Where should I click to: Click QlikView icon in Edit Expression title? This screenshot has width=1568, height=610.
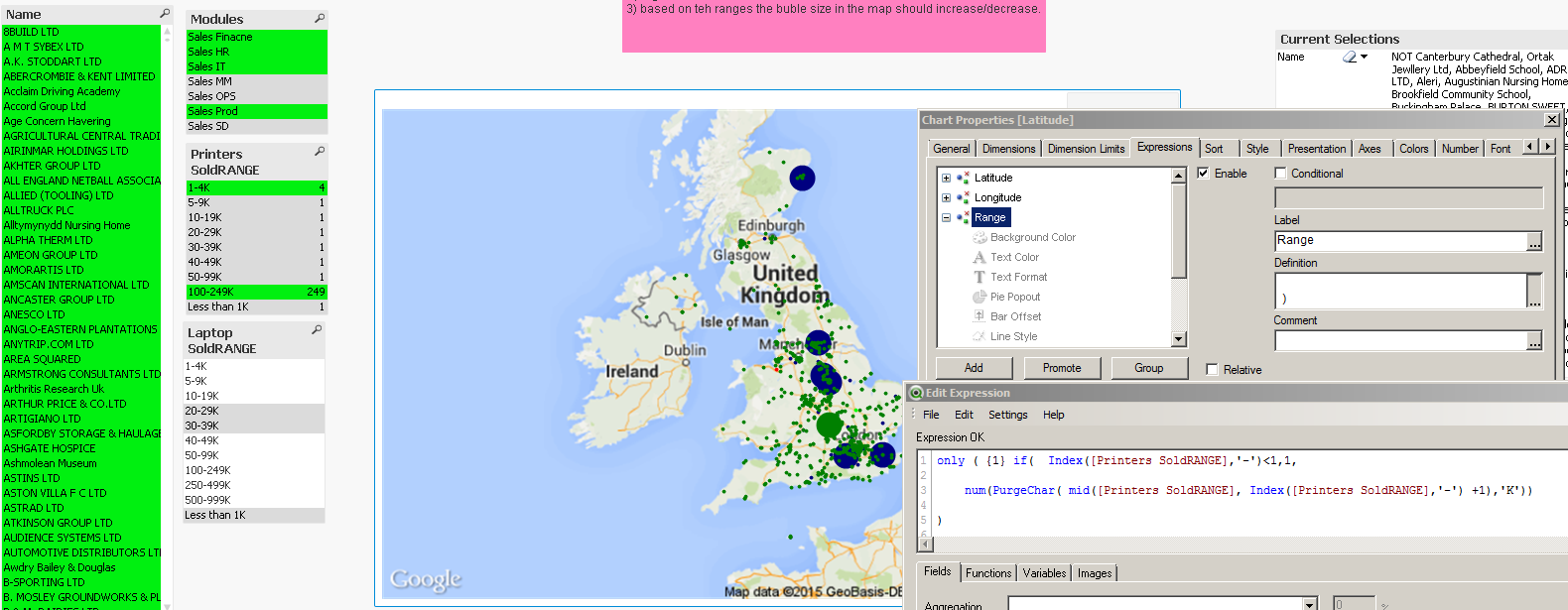917,393
